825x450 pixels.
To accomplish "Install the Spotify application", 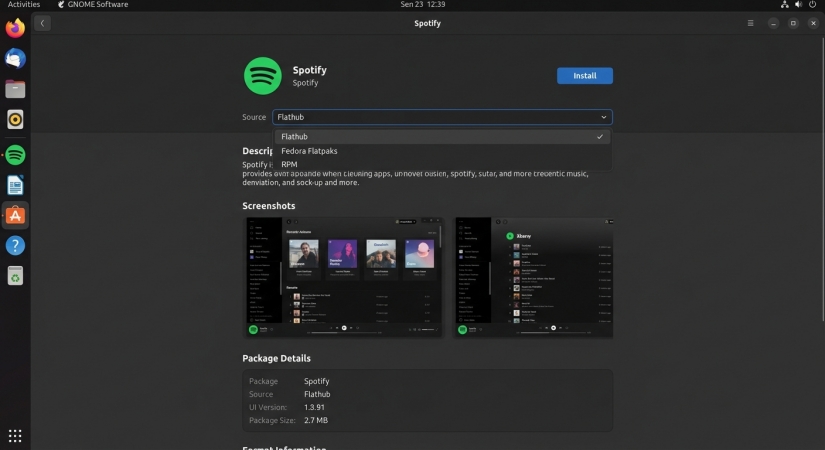I will pyautogui.click(x=585, y=76).
